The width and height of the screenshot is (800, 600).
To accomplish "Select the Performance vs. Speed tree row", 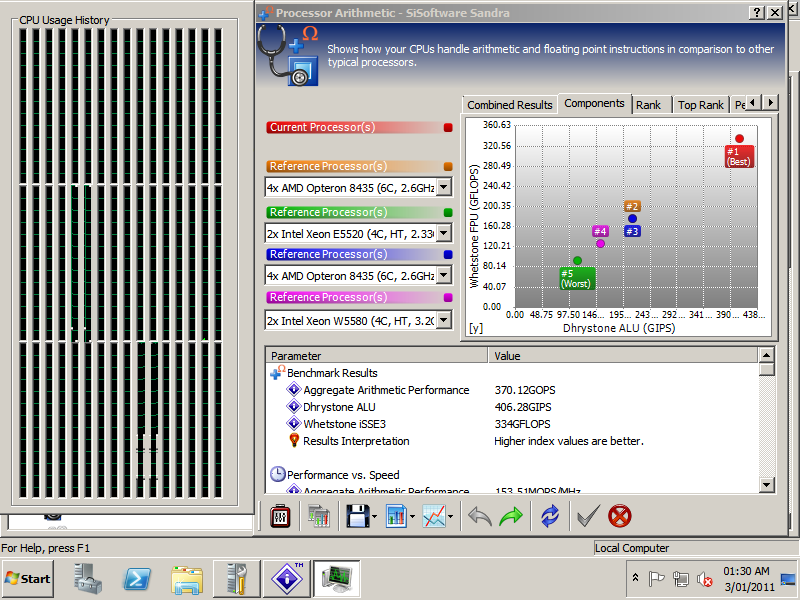I will tap(343, 475).
